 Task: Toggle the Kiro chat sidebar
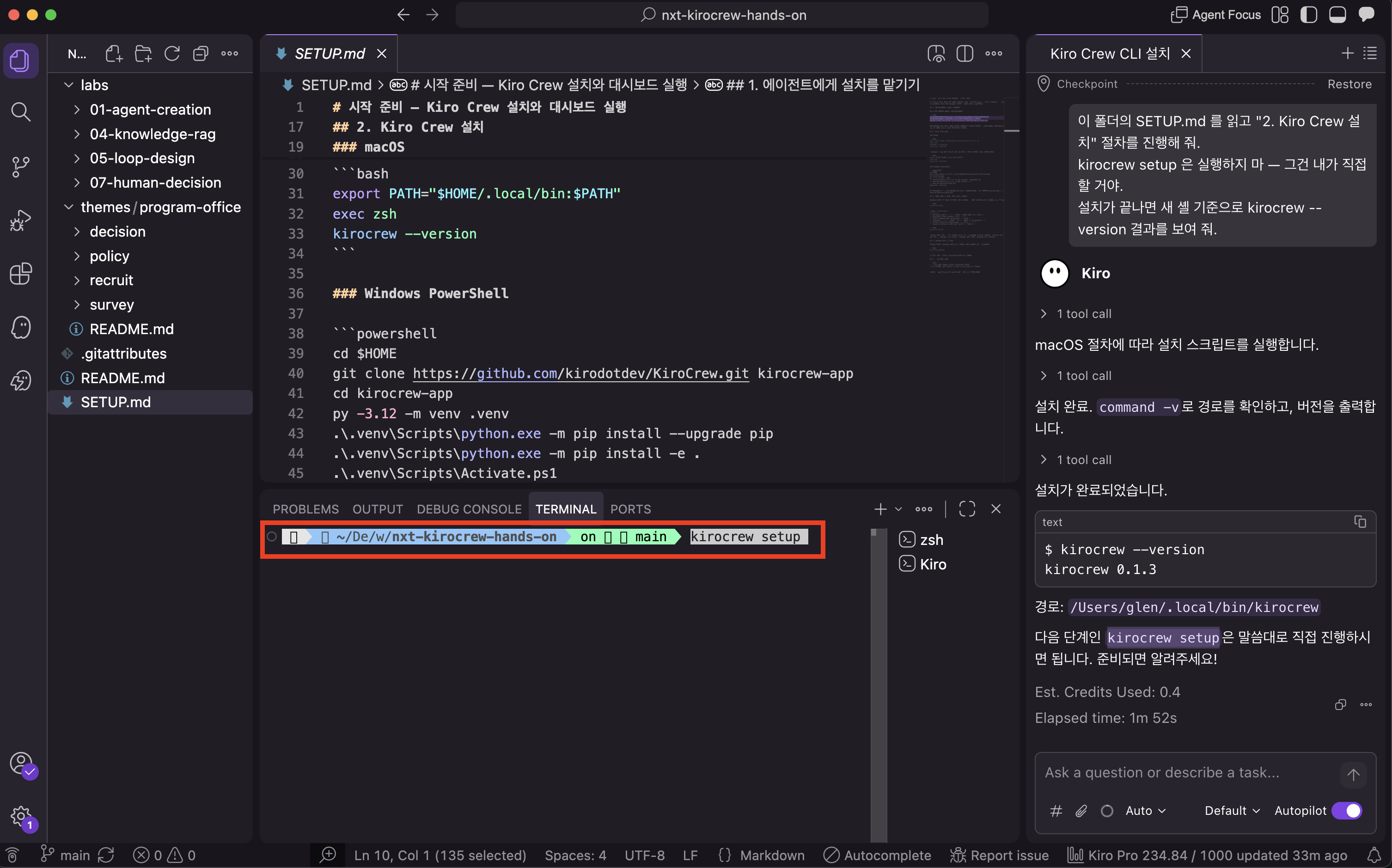click(1367, 15)
